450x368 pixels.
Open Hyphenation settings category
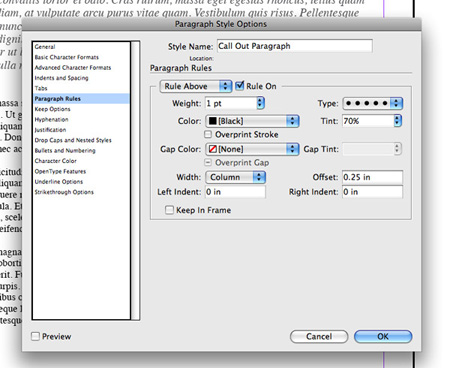[x=51, y=119]
